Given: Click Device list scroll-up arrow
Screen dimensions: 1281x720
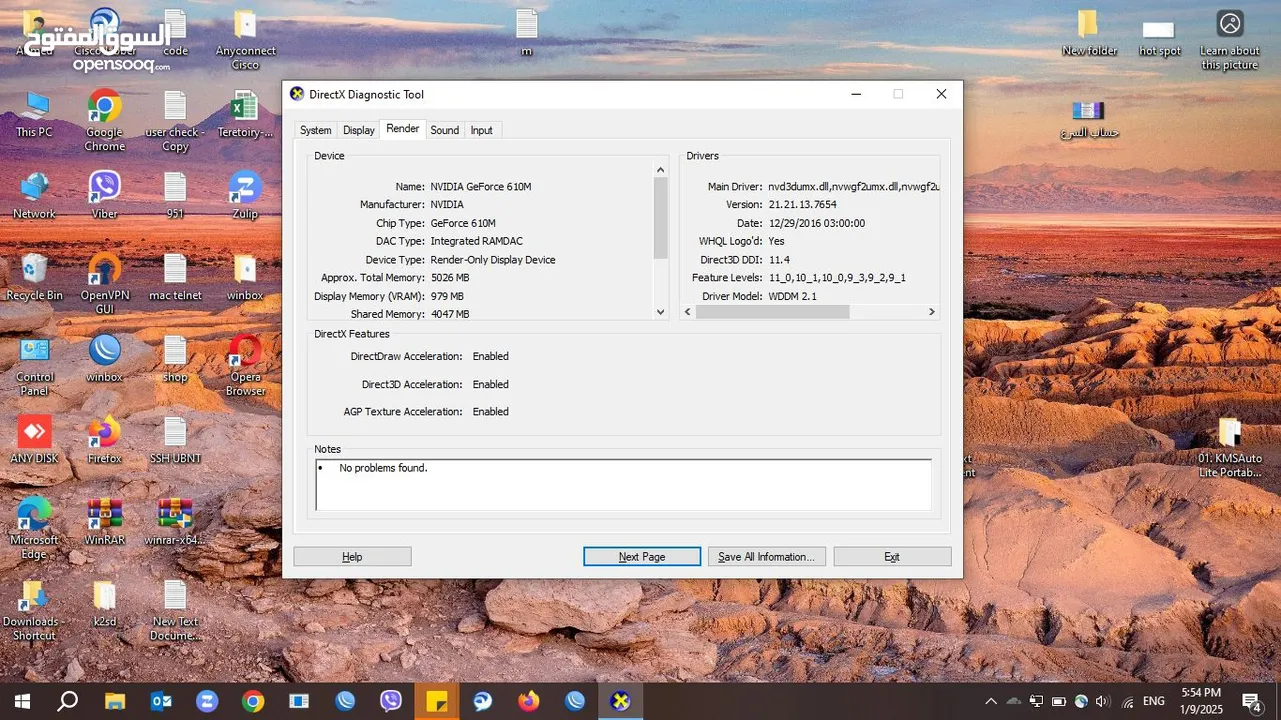Looking at the screenshot, I should coord(660,170).
